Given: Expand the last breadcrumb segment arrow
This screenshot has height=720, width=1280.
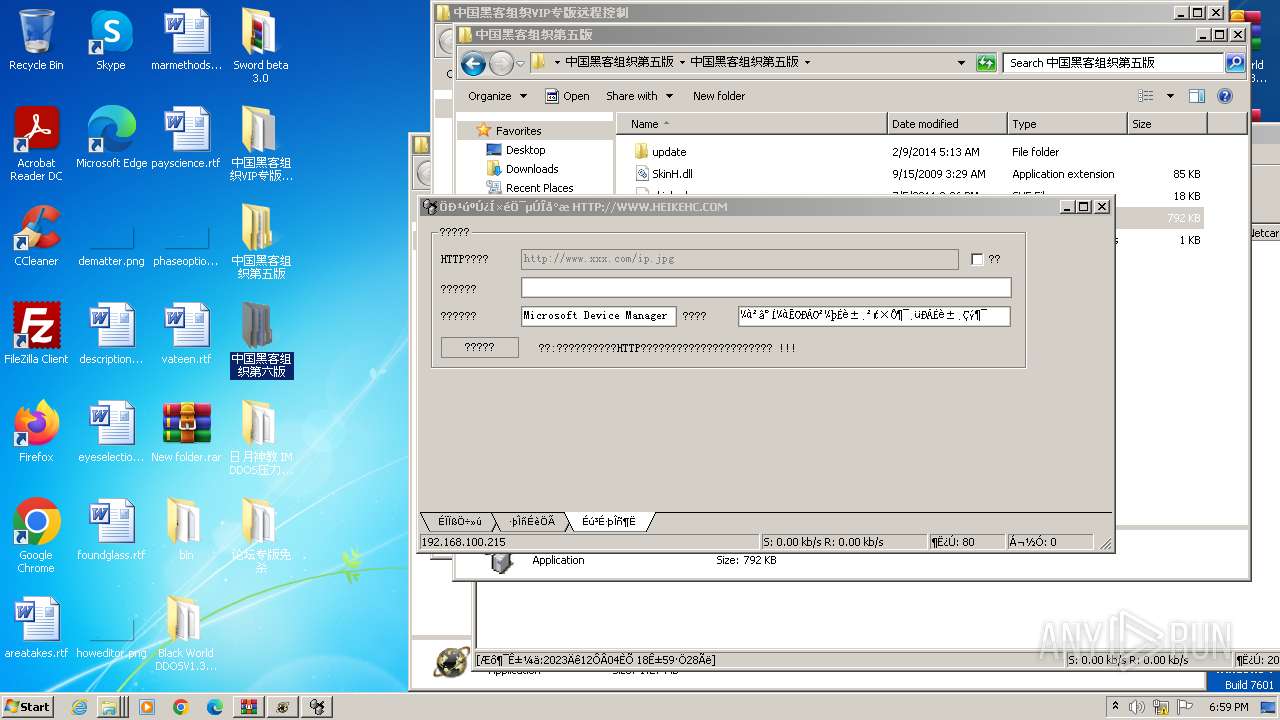Looking at the screenshot, I should (x=807, y=62).
